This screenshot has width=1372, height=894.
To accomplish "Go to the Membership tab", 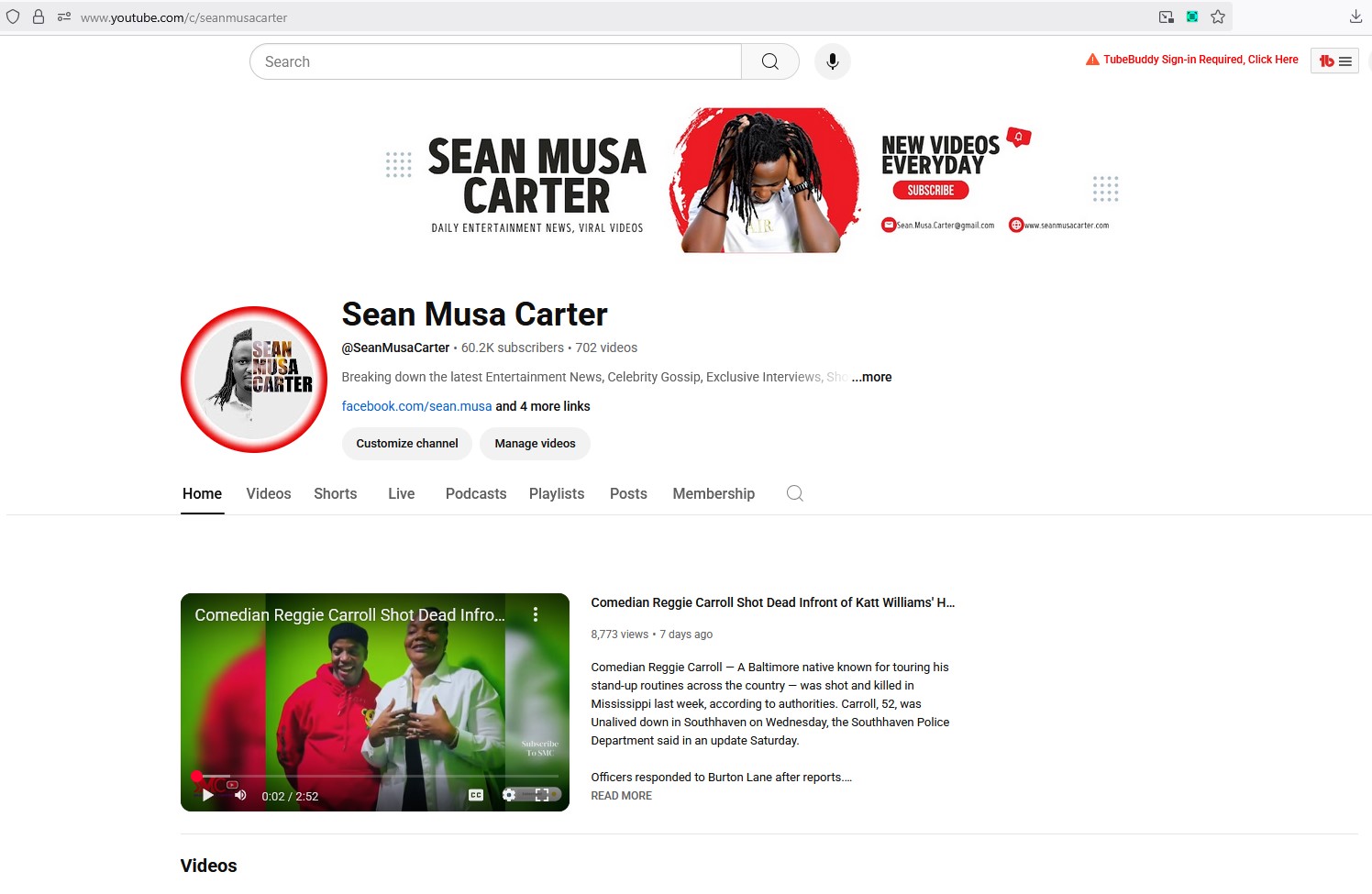I will click(x=714, y=493).
